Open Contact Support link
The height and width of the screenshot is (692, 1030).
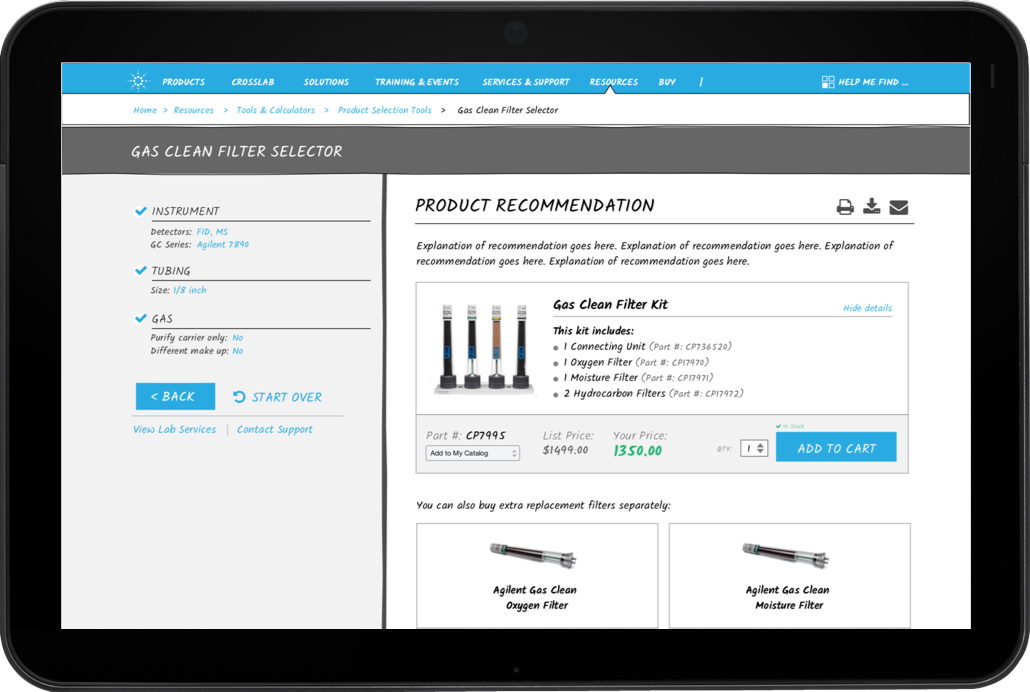pyautogui.click(x=275, y=429)
